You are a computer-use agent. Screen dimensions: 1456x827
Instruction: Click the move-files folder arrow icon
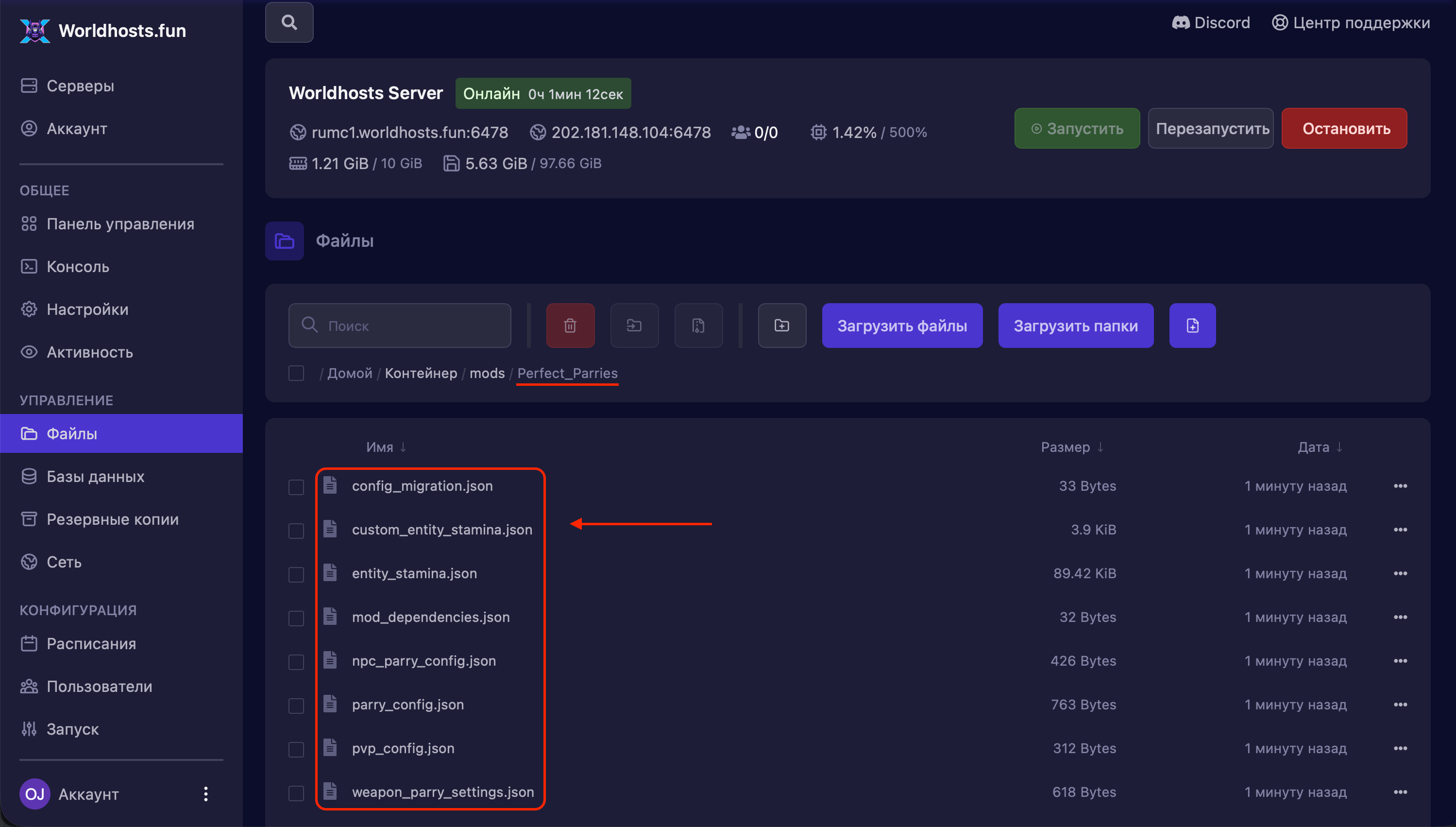634,326
